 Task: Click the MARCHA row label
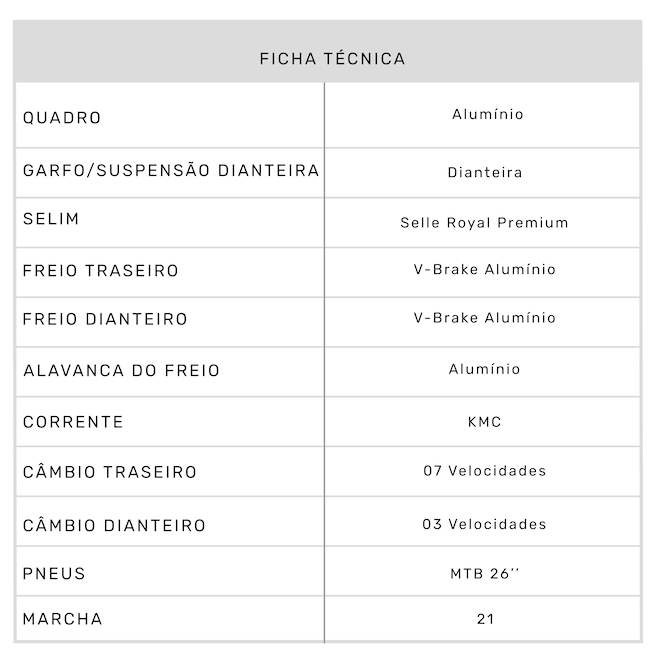click(62, 619)
